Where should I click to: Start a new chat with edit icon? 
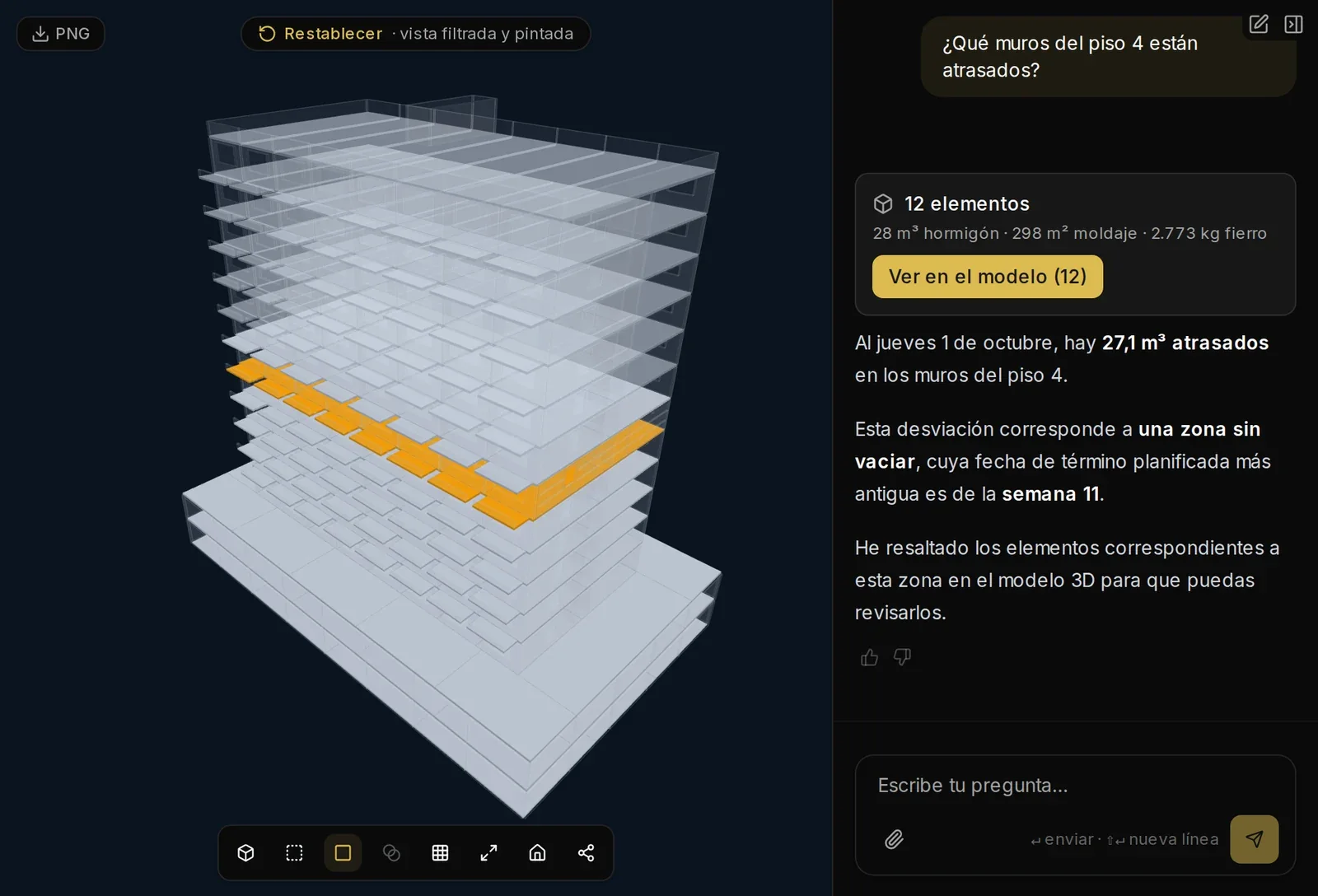coord(1259,24)
